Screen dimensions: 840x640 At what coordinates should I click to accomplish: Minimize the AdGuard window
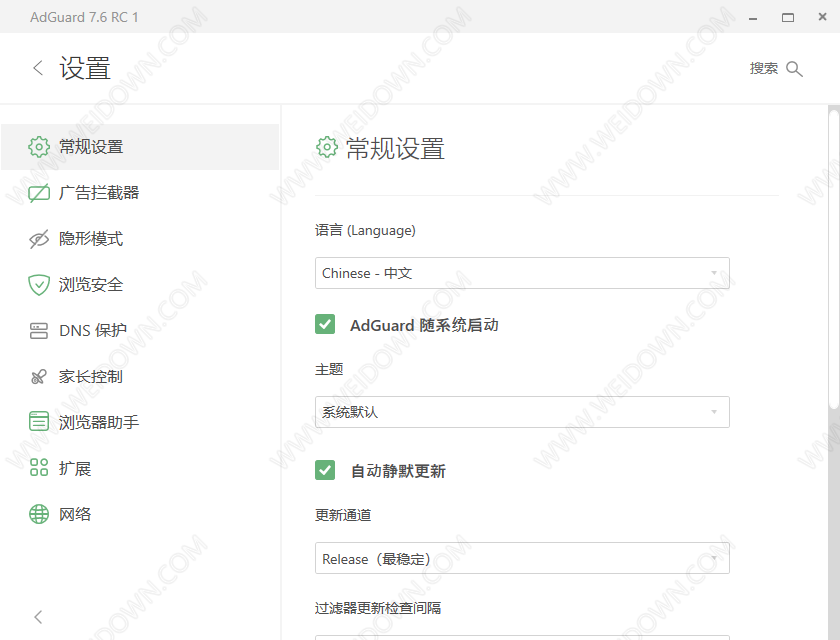click(753, 18)
